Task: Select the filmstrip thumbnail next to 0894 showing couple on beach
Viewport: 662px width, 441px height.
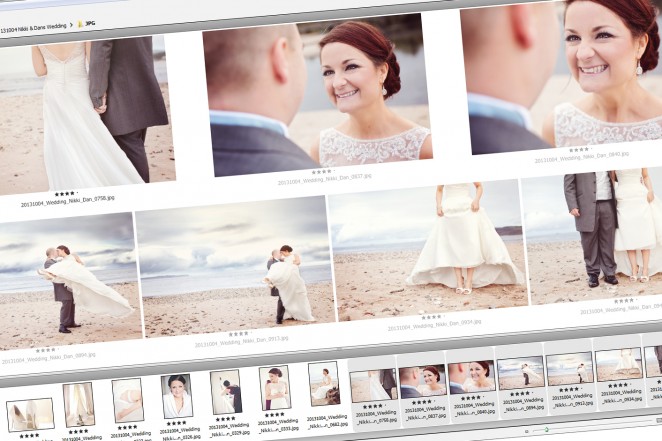Action: point(570,368)
